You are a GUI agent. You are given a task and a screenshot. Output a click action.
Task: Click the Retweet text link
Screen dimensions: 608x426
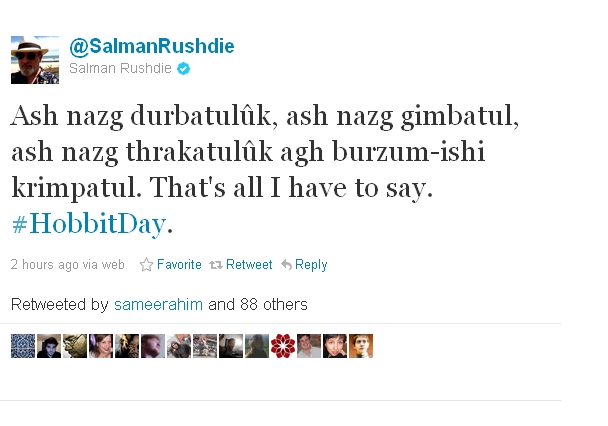point(249,265)
